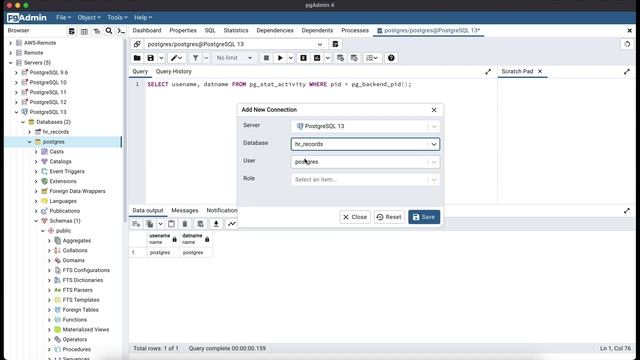
Task: Open the Server dropdown showing PostgreSQL 13
Action: [x=365, y=126]
